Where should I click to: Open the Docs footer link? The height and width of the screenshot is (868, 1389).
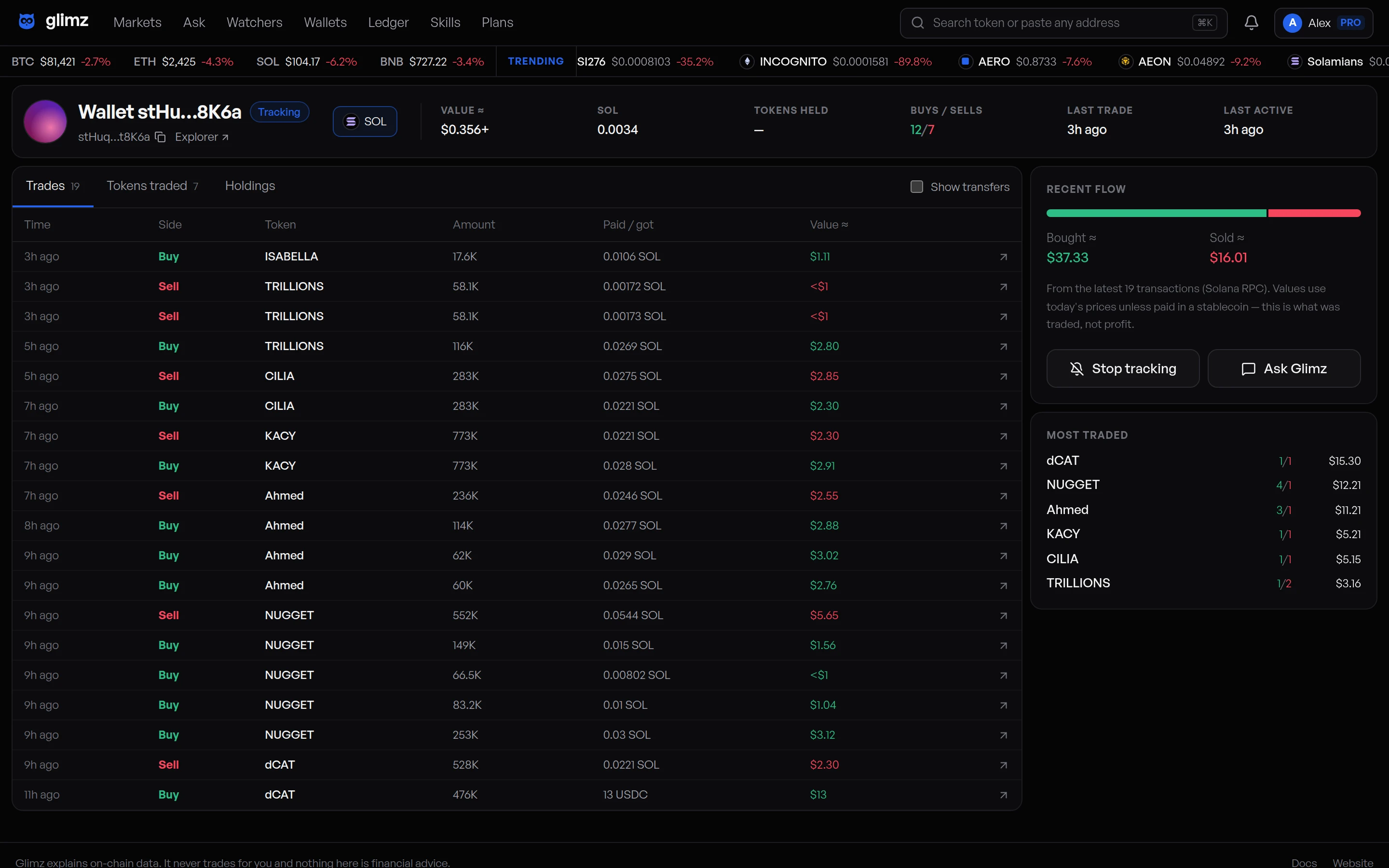1304,863
